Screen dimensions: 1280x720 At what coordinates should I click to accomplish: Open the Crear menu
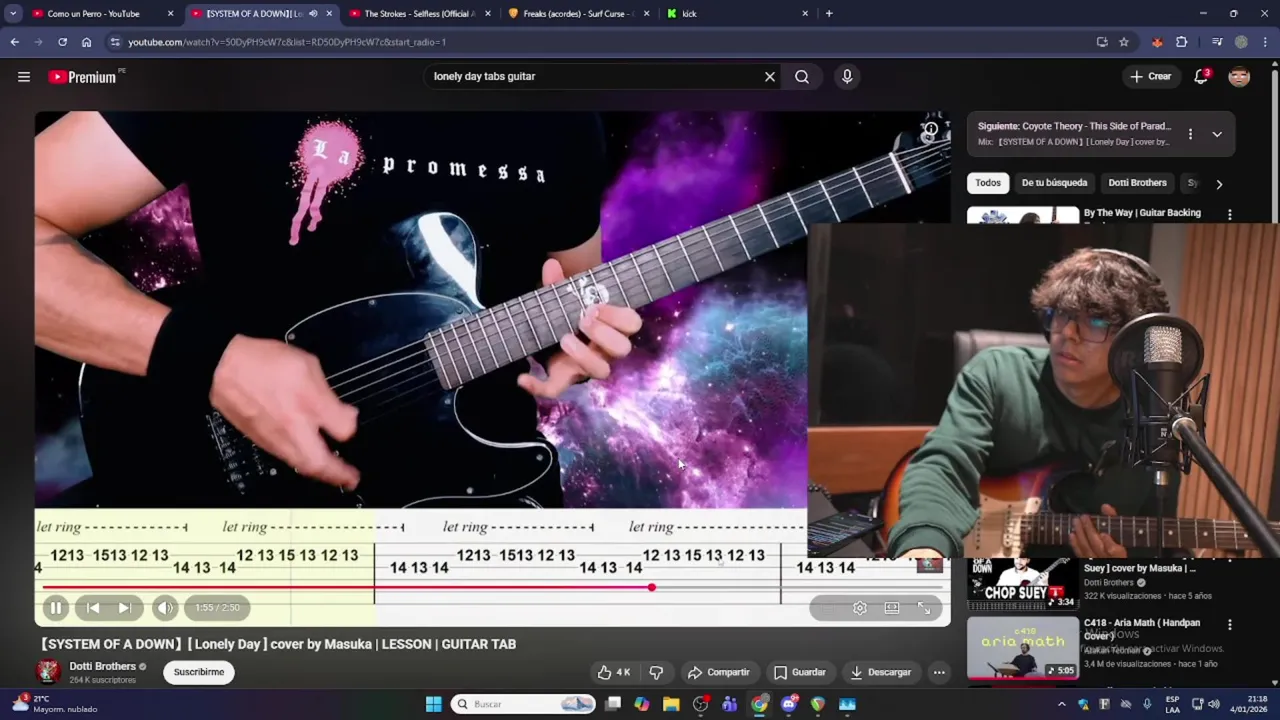pos(1151,76)
